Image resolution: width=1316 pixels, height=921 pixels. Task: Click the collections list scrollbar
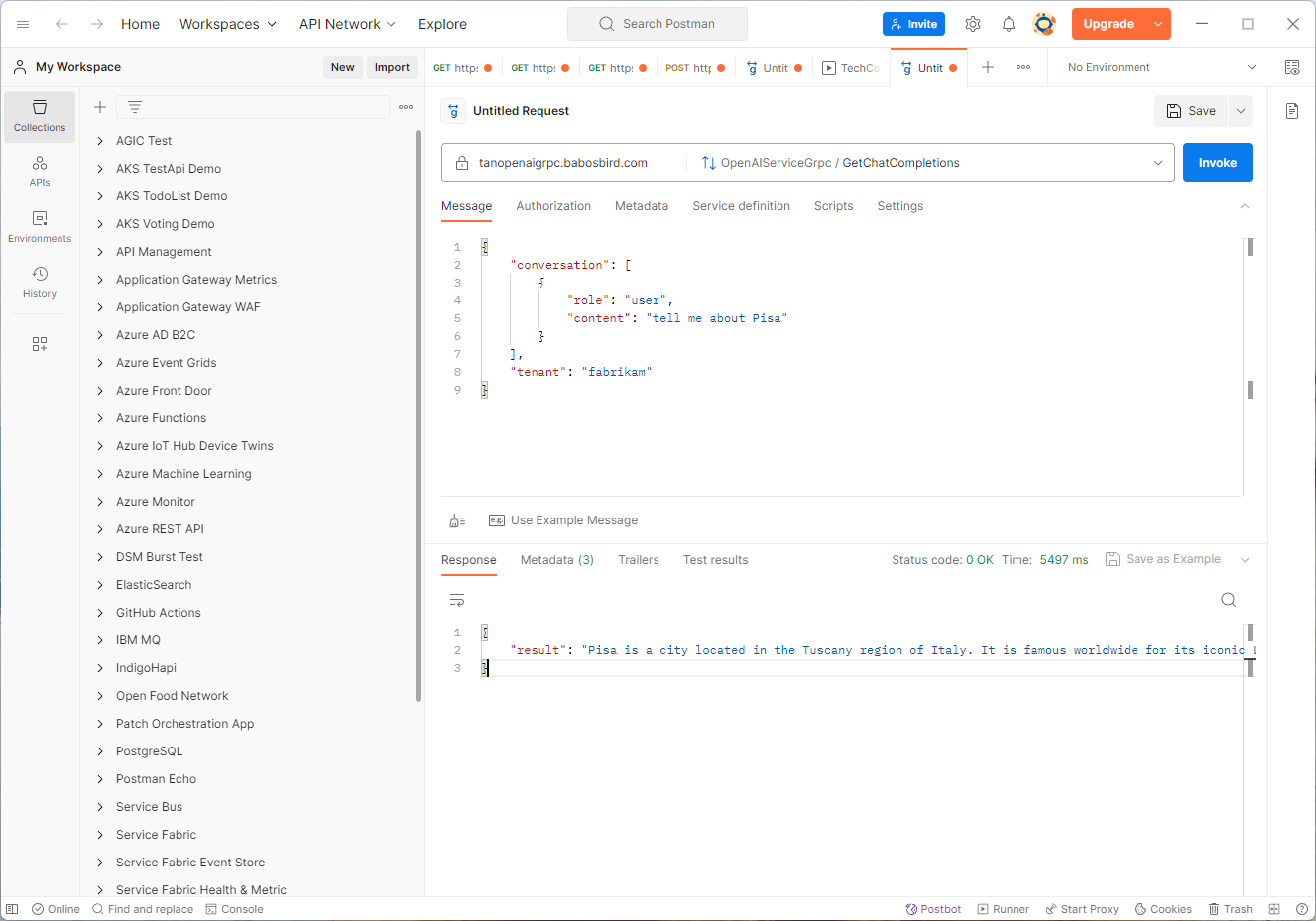click(x=419, y=416)
